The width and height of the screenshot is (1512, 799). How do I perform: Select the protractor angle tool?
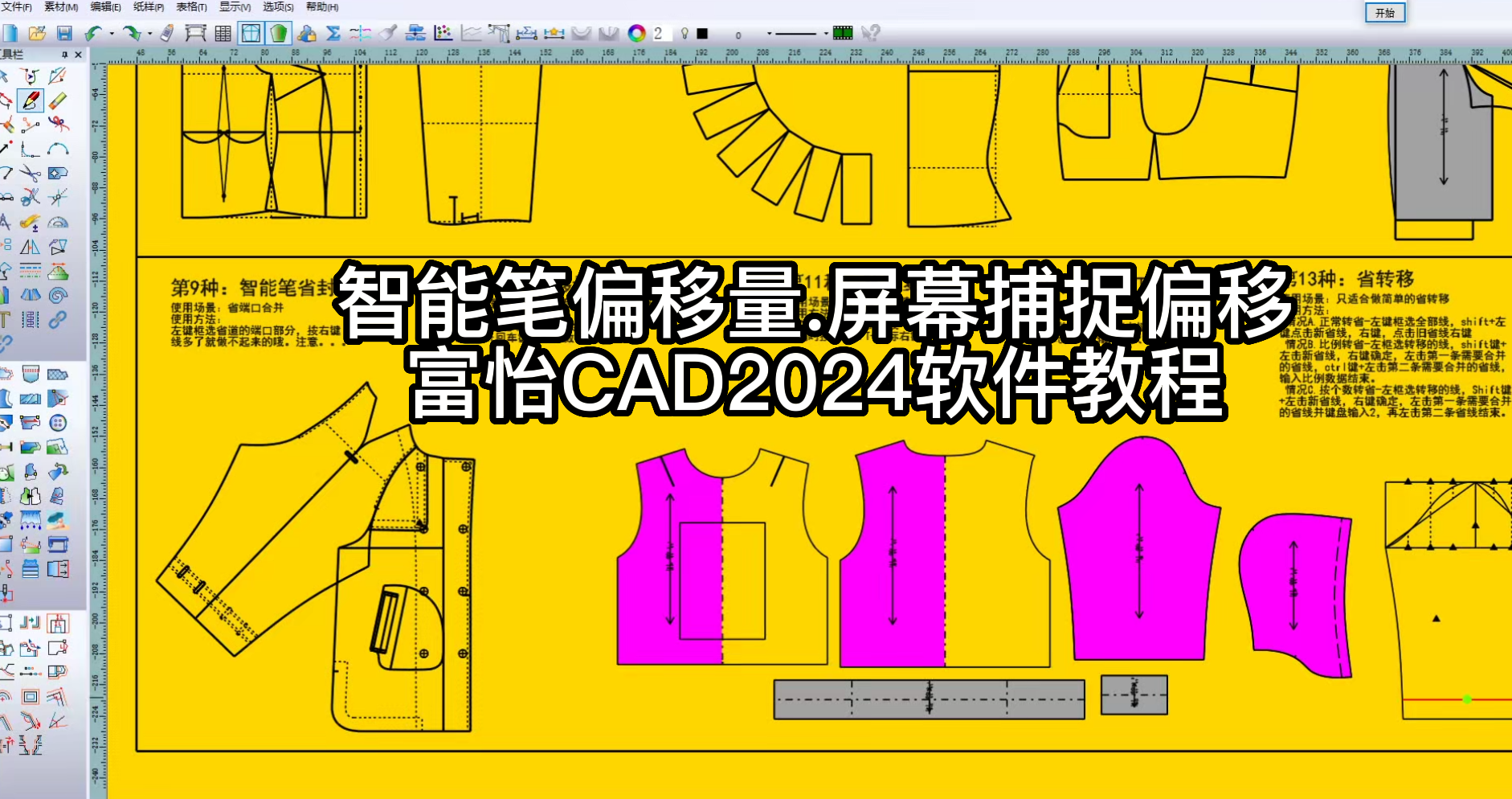(57, 223)
